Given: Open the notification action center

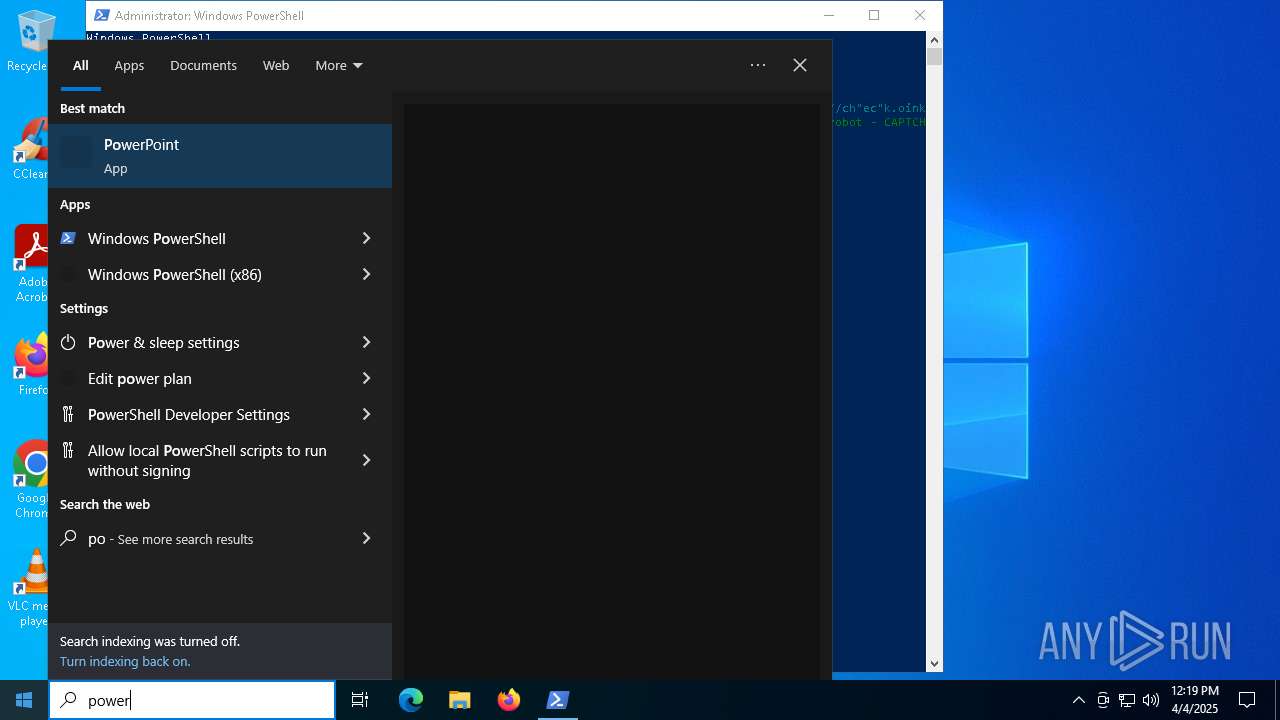Looking at the screenshot, I should [1247, 700].
